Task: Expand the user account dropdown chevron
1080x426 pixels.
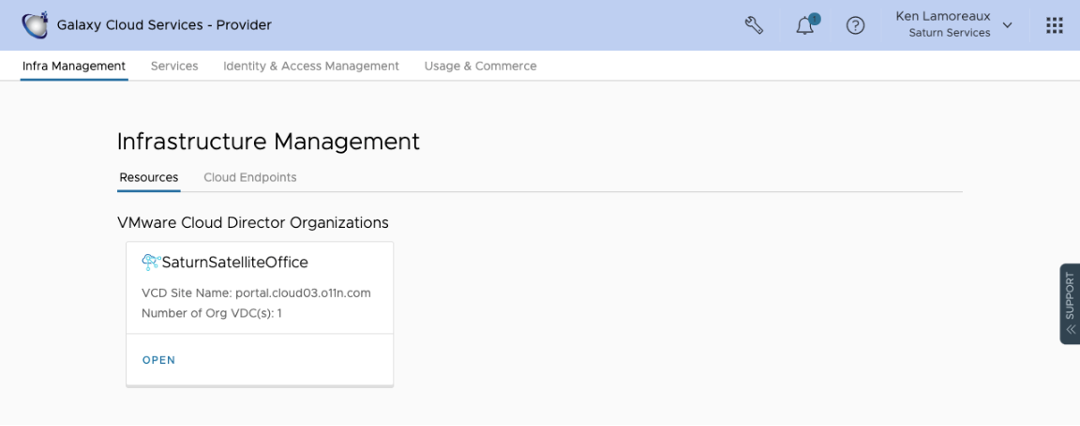Action: 1007,25
